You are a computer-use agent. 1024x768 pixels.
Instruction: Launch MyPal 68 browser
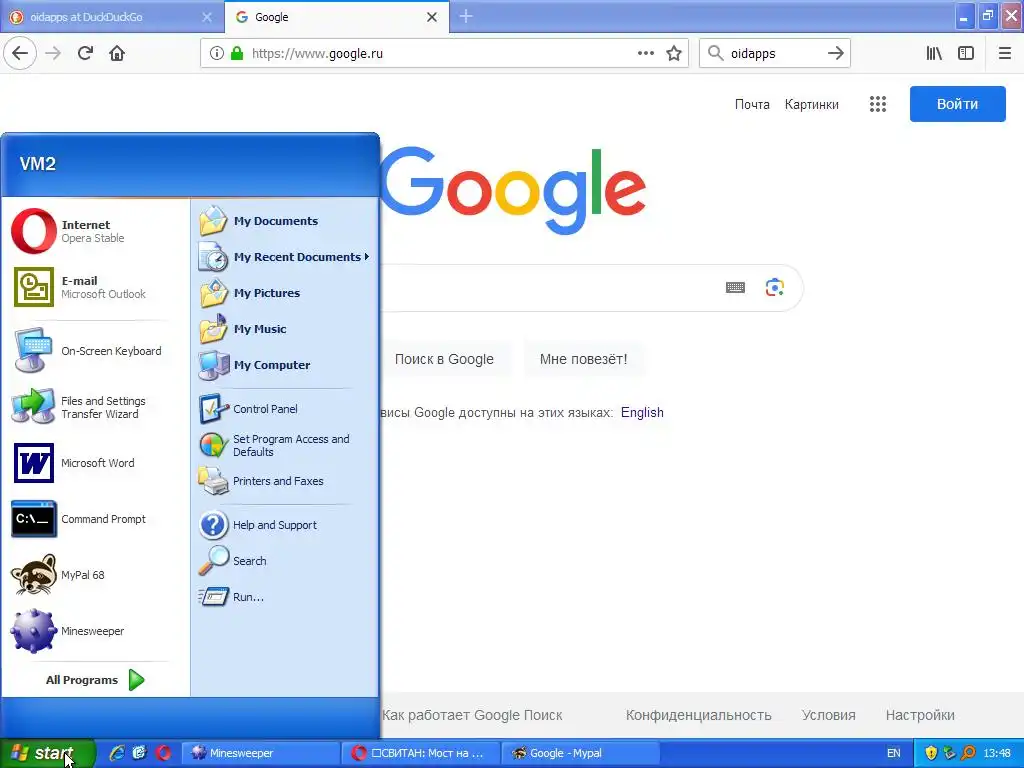point(95,575)
